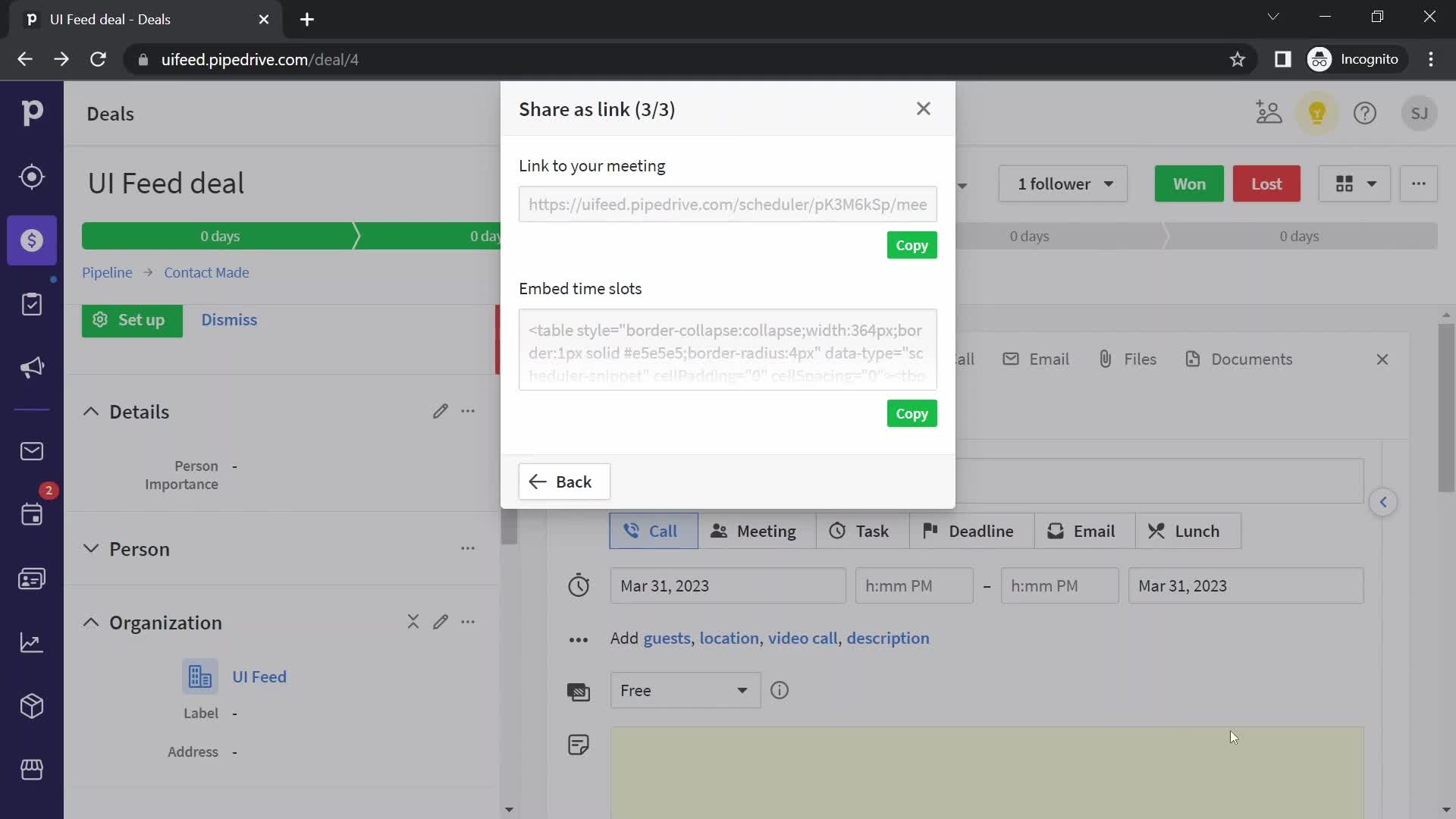Screen dimensions: 1456x819
Task: Click the Won deal status tab
Action: coord(1189,183)
